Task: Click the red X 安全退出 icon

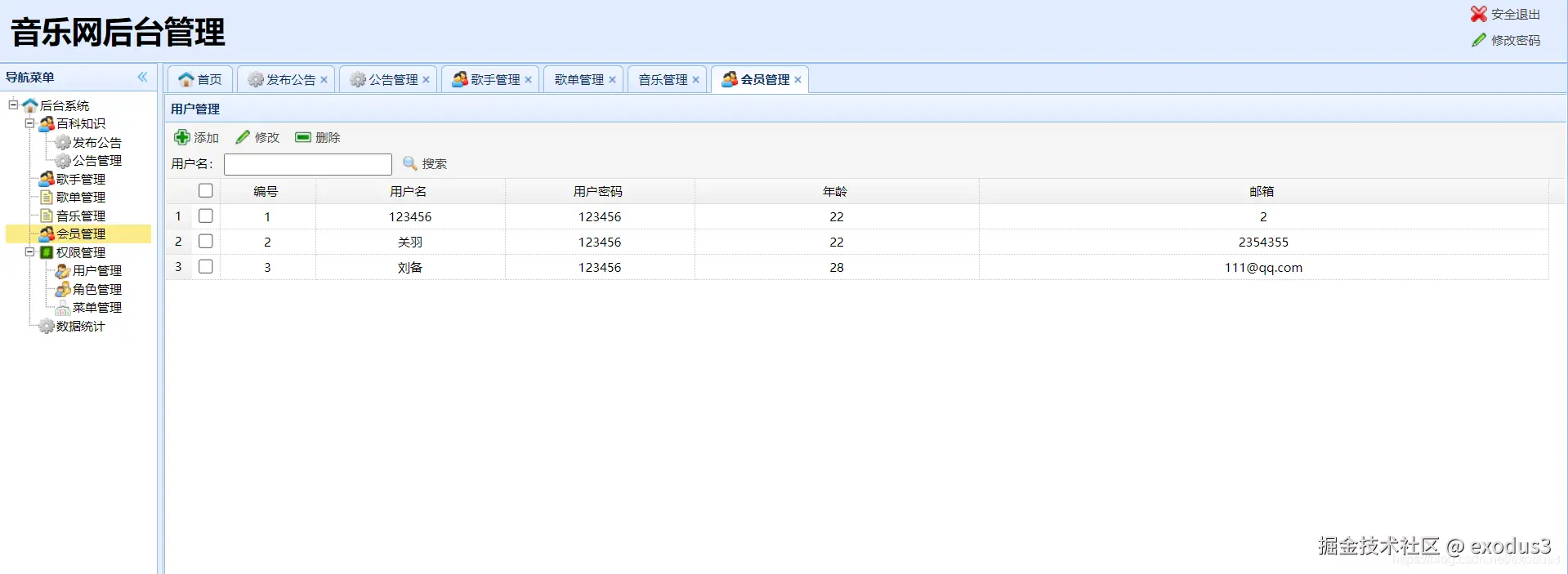Action: click(1479, 14)
